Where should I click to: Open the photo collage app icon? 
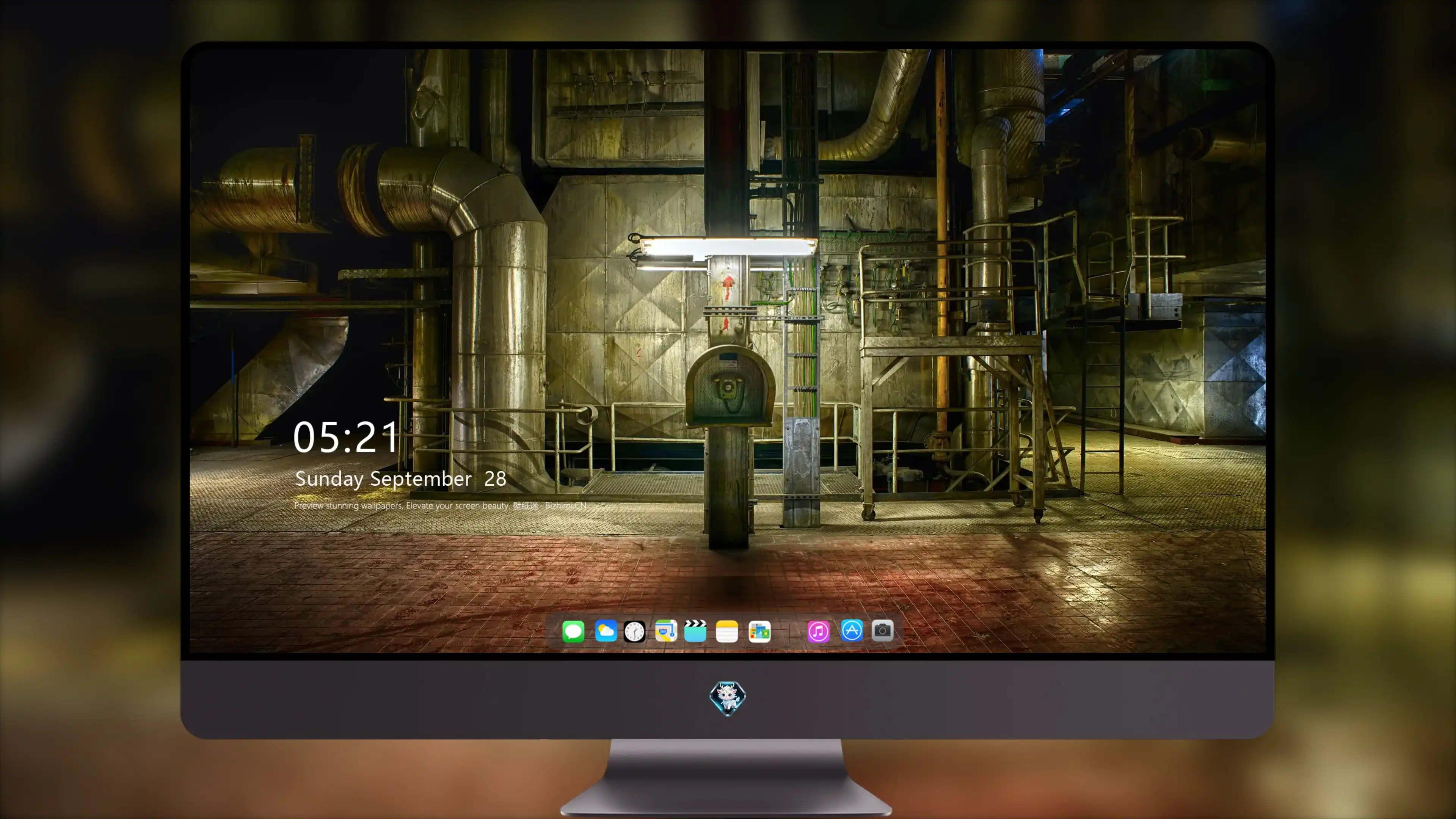click(x=759, y=631)
